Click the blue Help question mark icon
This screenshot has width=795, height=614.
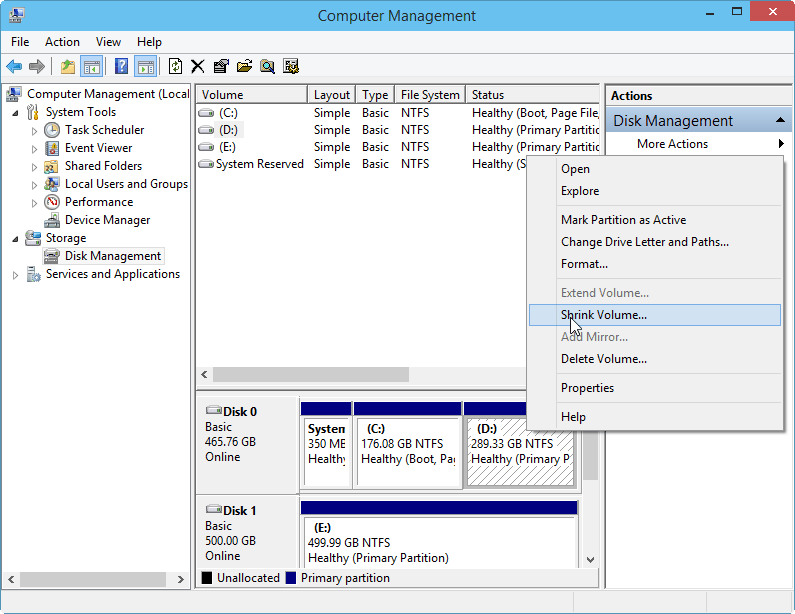[x=121, y=67]
